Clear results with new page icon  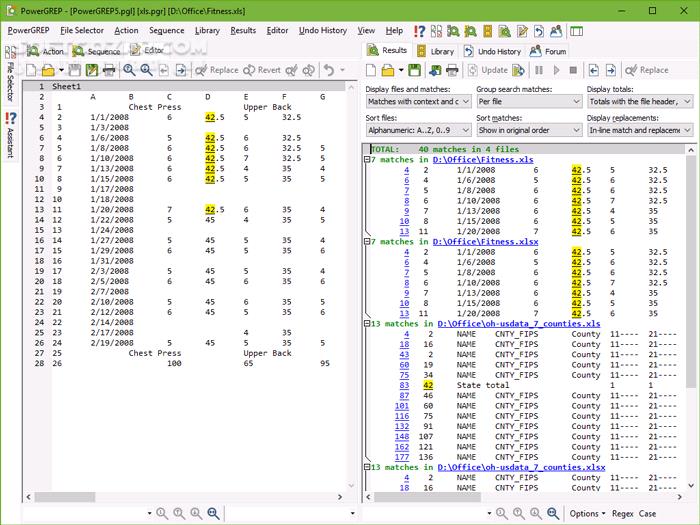pos(371,70)
